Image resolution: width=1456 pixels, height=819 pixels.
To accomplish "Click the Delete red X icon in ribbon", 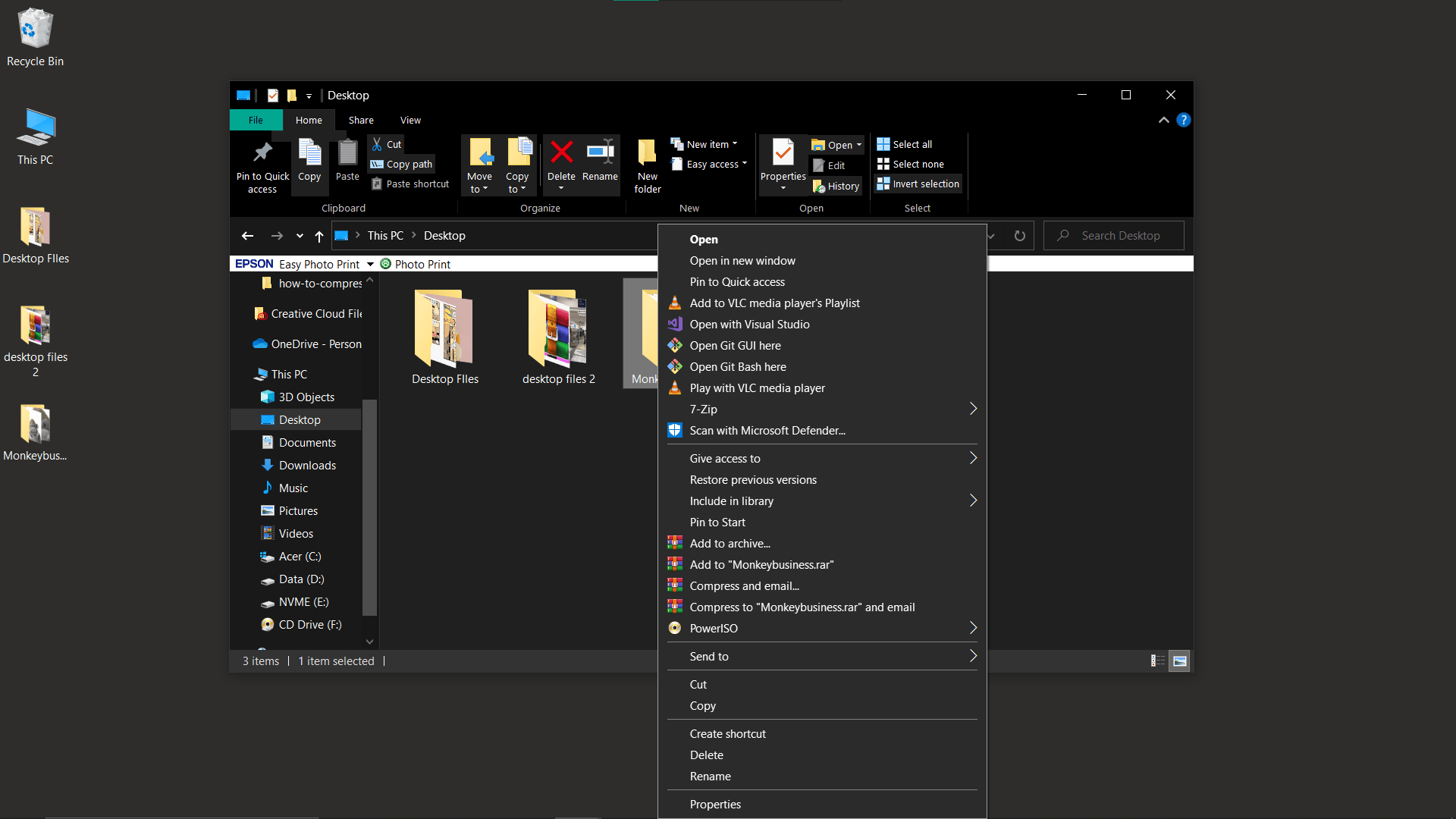I will pos(561,153).
